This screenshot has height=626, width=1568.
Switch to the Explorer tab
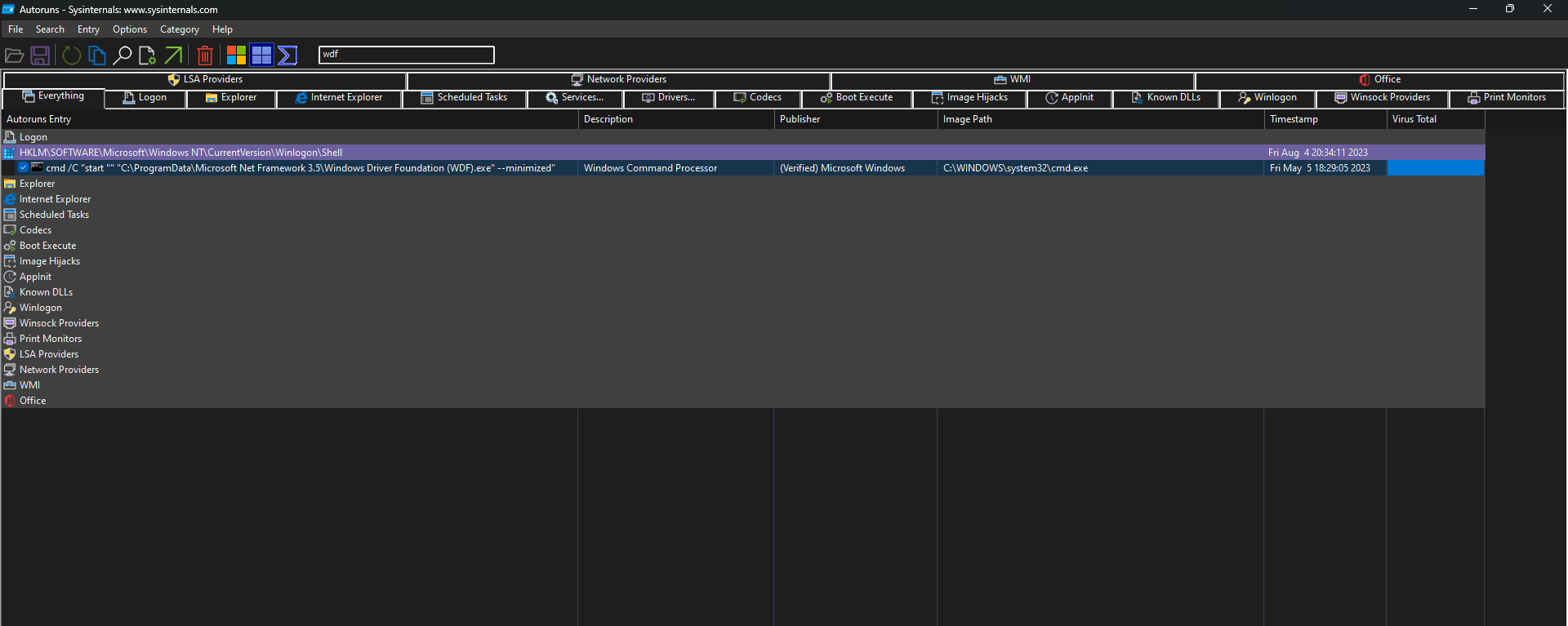[x=231, y=98]
